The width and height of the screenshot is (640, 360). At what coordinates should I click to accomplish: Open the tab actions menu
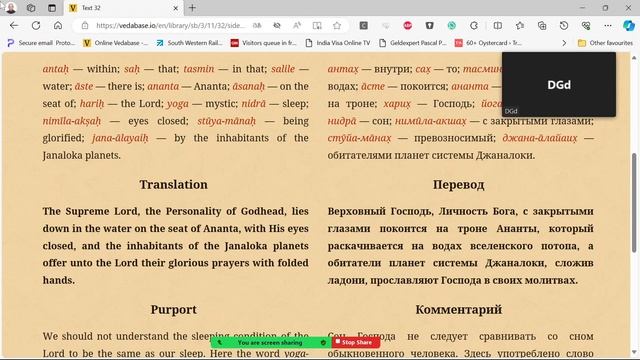tap(52, 8)
